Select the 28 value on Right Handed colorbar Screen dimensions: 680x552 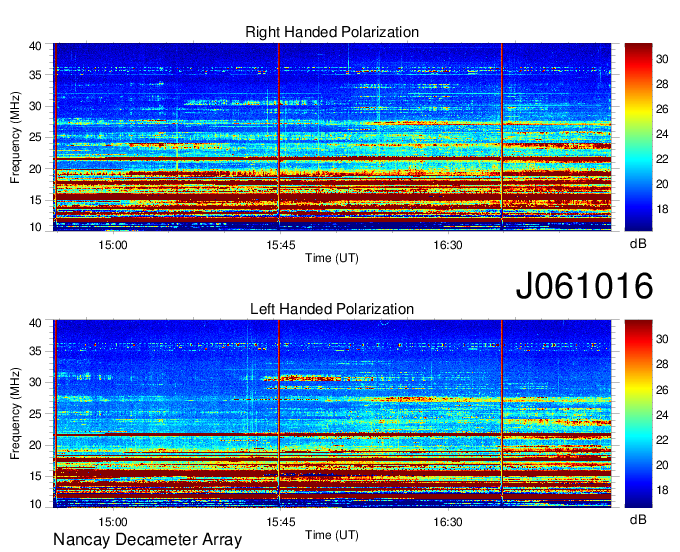[x=662, y=84]
